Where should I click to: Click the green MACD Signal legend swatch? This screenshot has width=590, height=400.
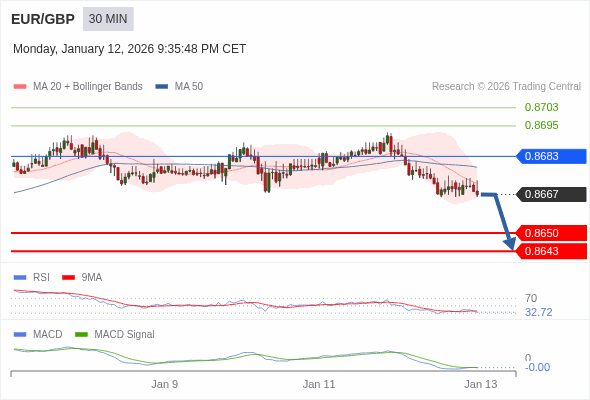[81, 335]
